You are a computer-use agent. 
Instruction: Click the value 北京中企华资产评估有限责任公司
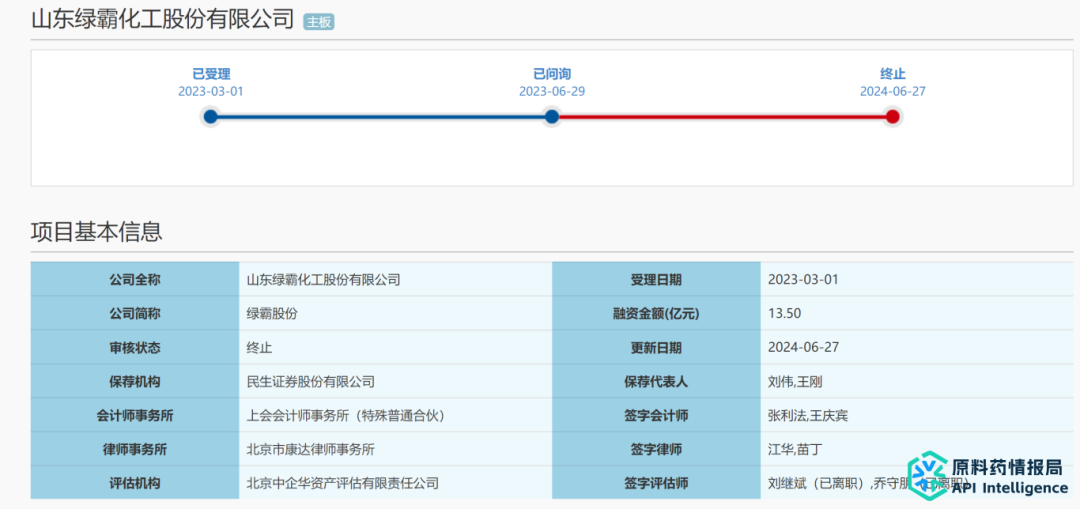point(342,483)
